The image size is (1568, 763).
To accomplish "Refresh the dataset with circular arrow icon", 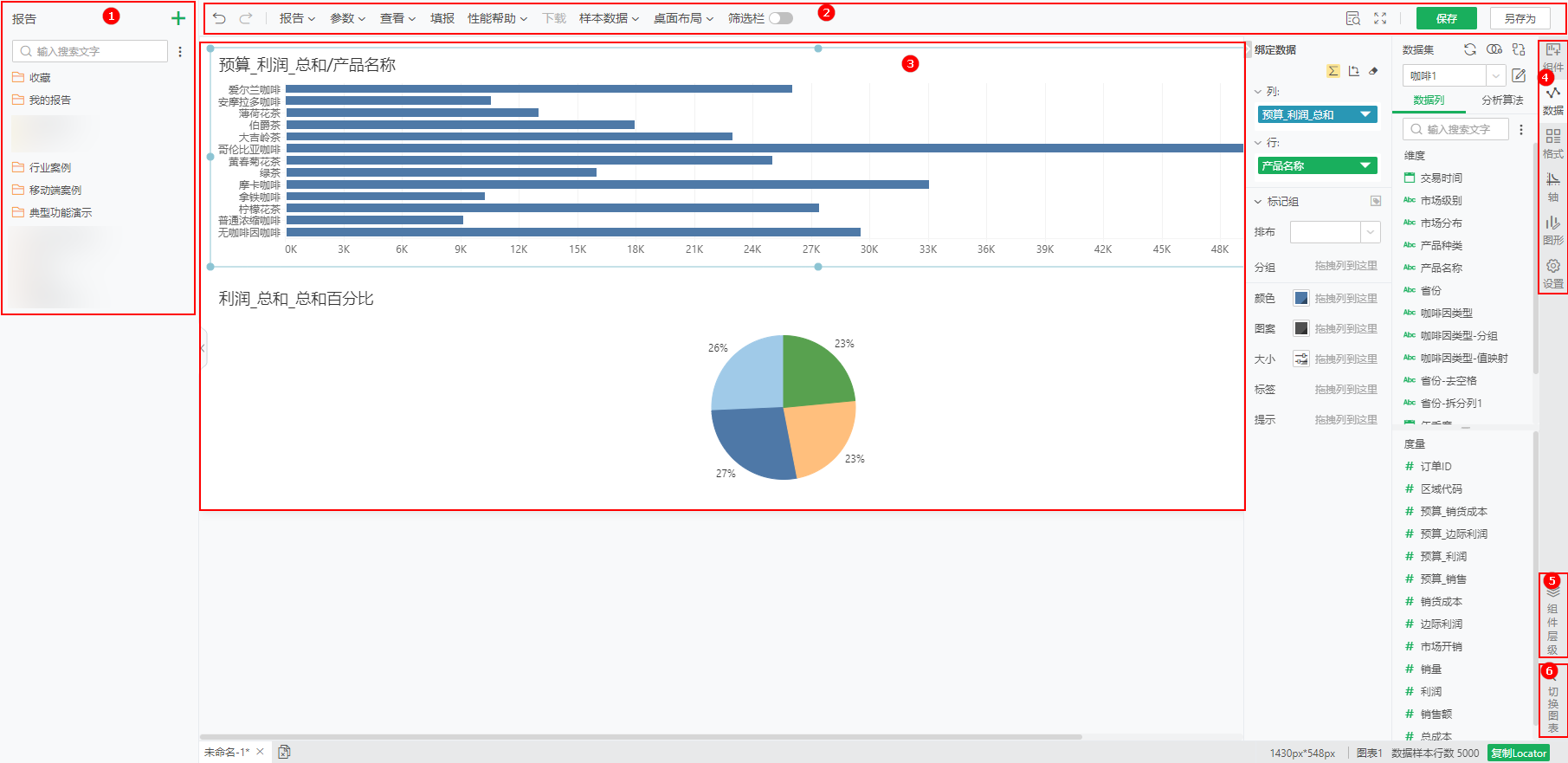I will pyautogui.click(x=1470, y=49).
